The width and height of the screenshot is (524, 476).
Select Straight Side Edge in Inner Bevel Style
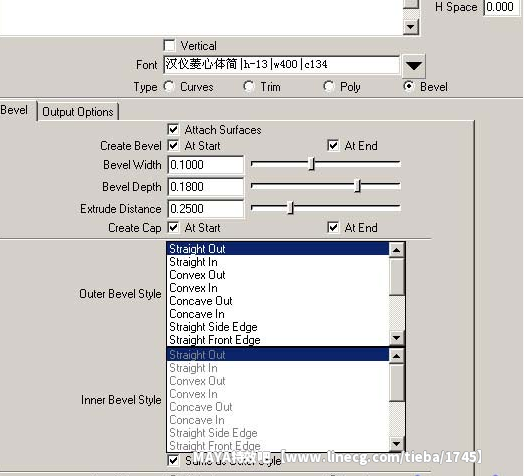[278, 433]
